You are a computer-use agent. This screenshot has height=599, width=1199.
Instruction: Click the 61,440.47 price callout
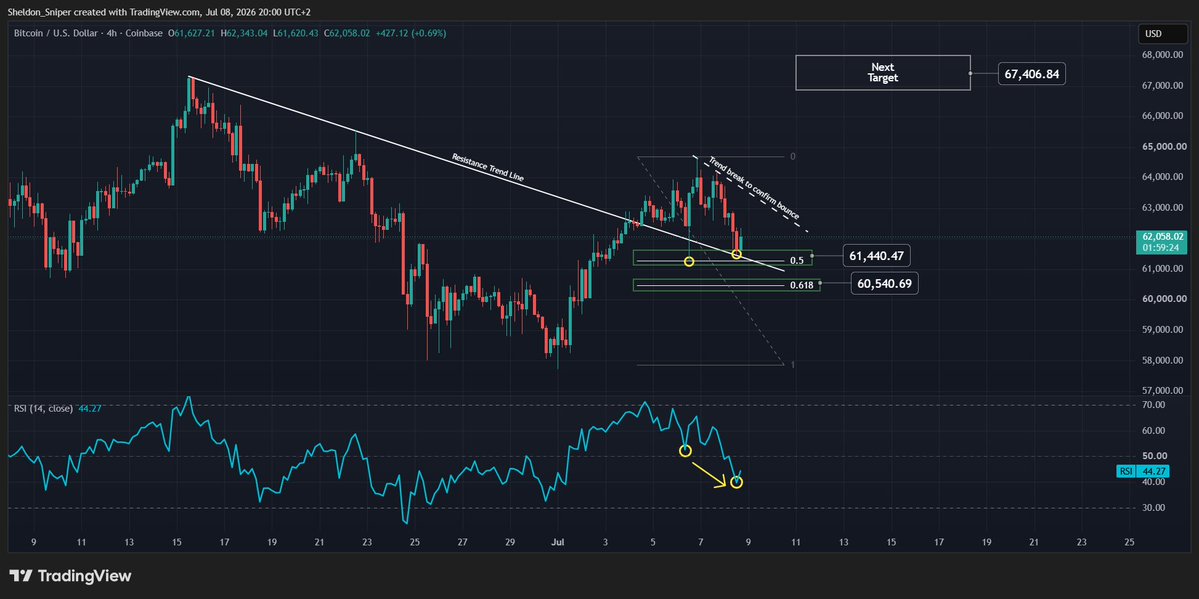876,256
